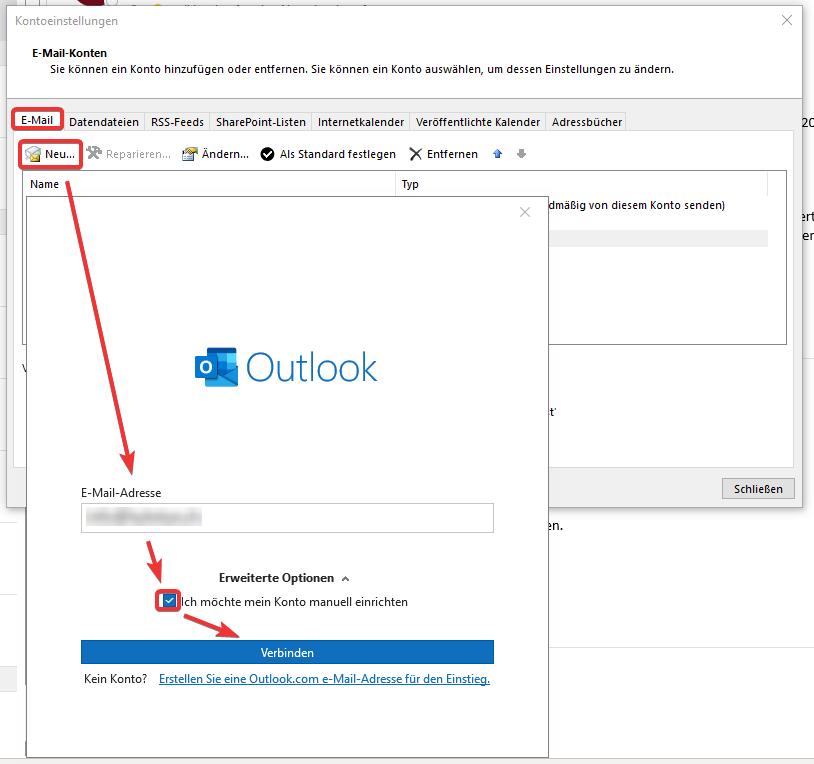This screenshot has height=764, width=814.
Task: Click the Name column header
Action: [x=209, y=184]
